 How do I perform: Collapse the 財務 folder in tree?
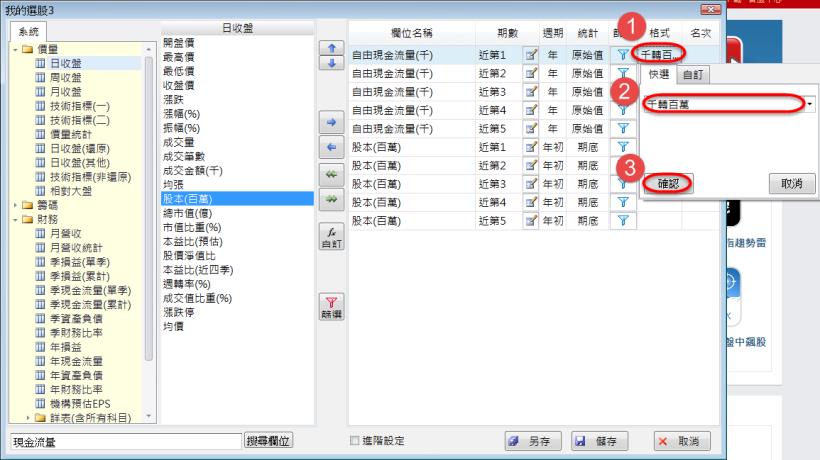15,220
